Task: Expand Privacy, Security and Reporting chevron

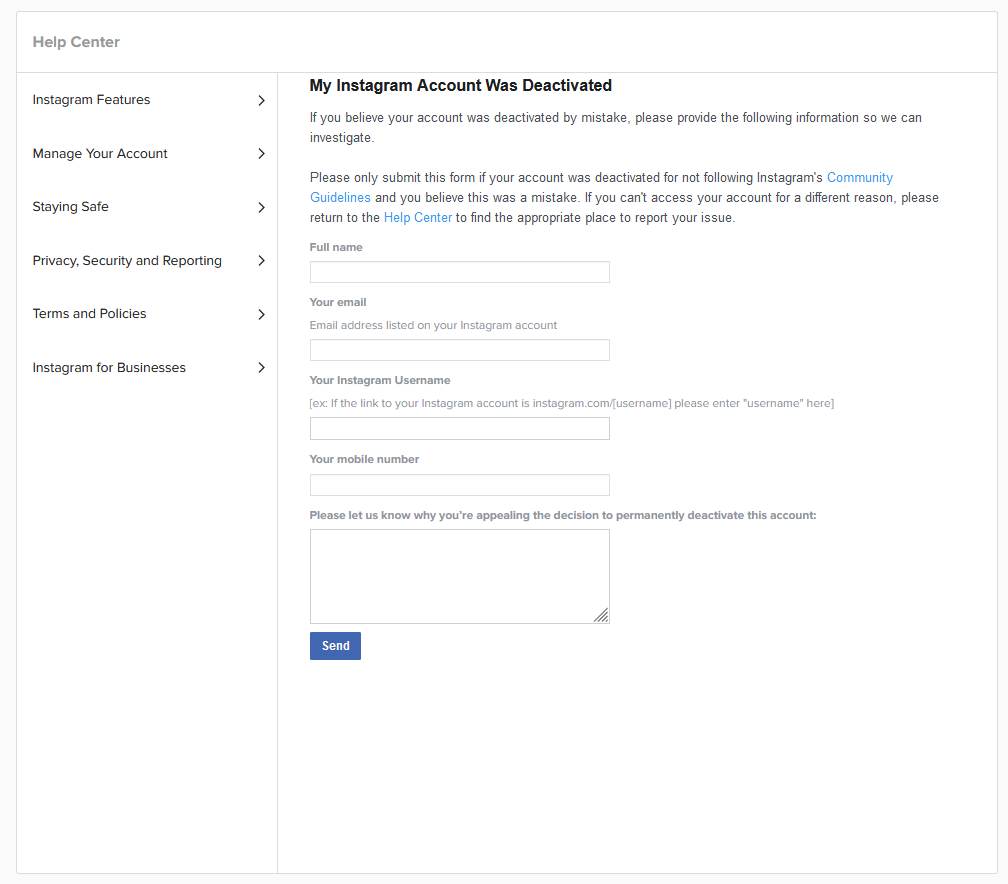Action: [x=261, y=261]
